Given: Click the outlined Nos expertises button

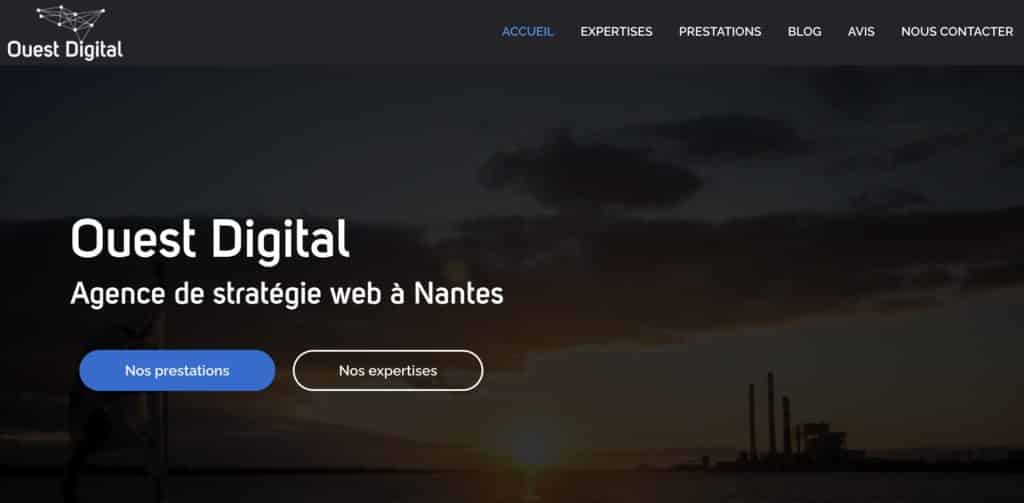Looking at the screenshot, I should (388, 370).
